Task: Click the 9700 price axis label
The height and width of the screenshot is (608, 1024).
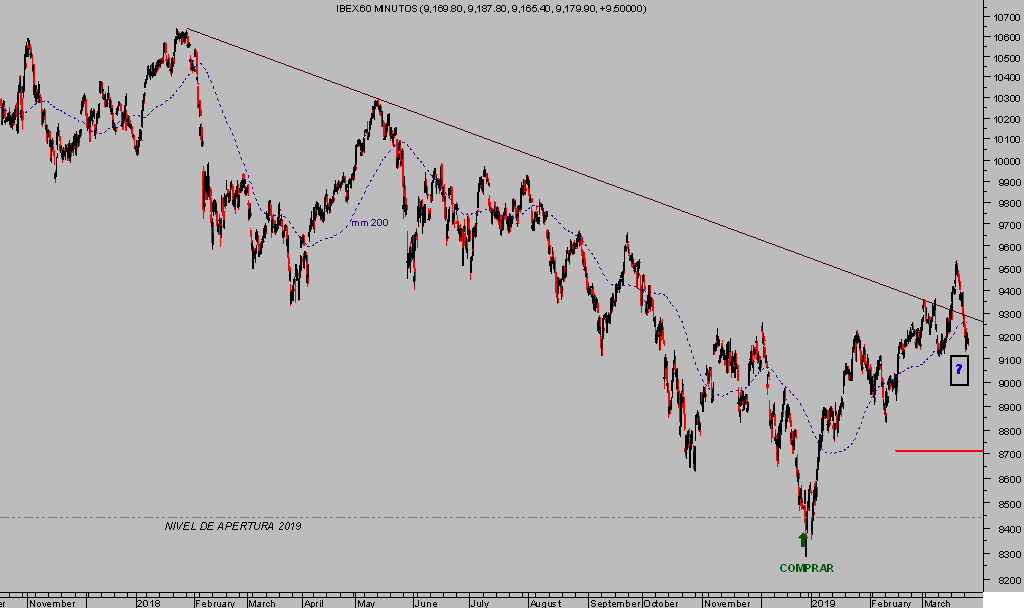Action: [1009, 225]
